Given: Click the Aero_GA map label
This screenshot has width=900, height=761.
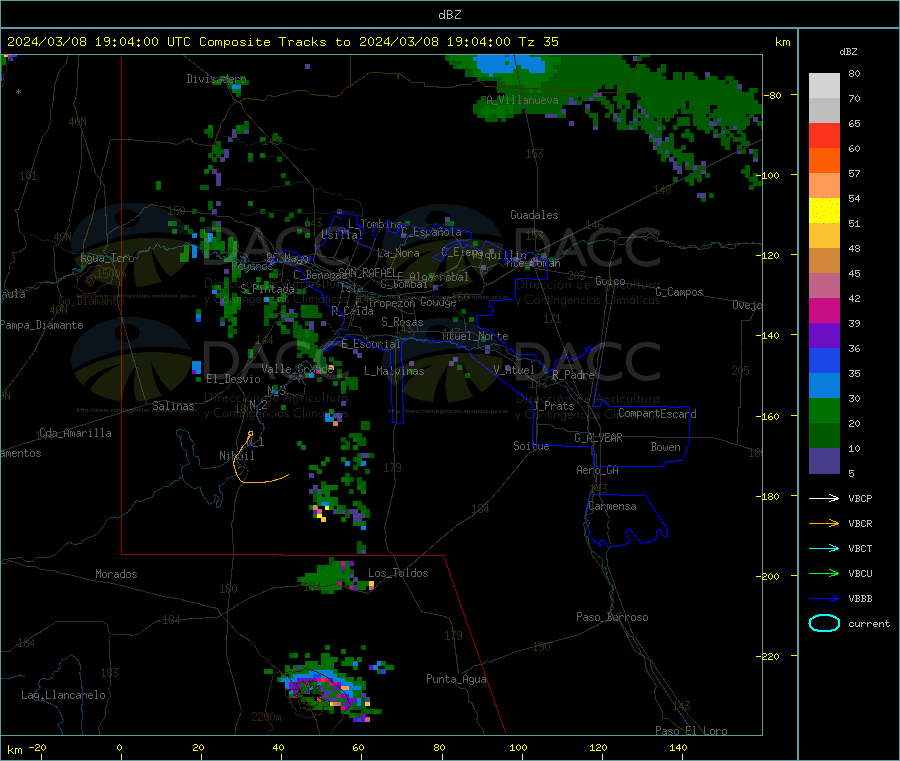Looking at the screenshot, I should coord(598,470).
